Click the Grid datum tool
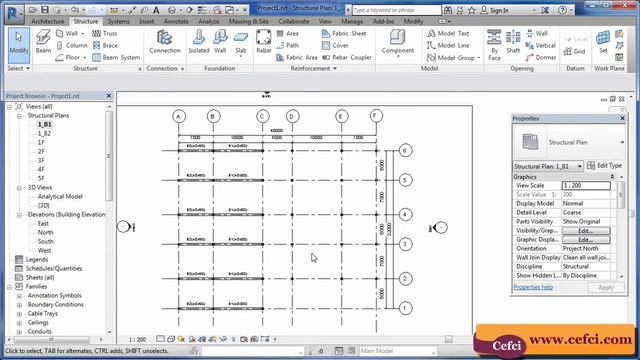This screenshot has height=360, width=640. pos(575,51)
